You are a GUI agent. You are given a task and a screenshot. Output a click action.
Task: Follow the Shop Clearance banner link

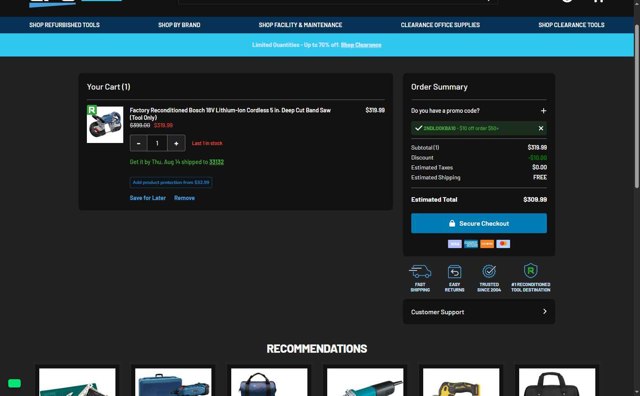click(361, 45)
